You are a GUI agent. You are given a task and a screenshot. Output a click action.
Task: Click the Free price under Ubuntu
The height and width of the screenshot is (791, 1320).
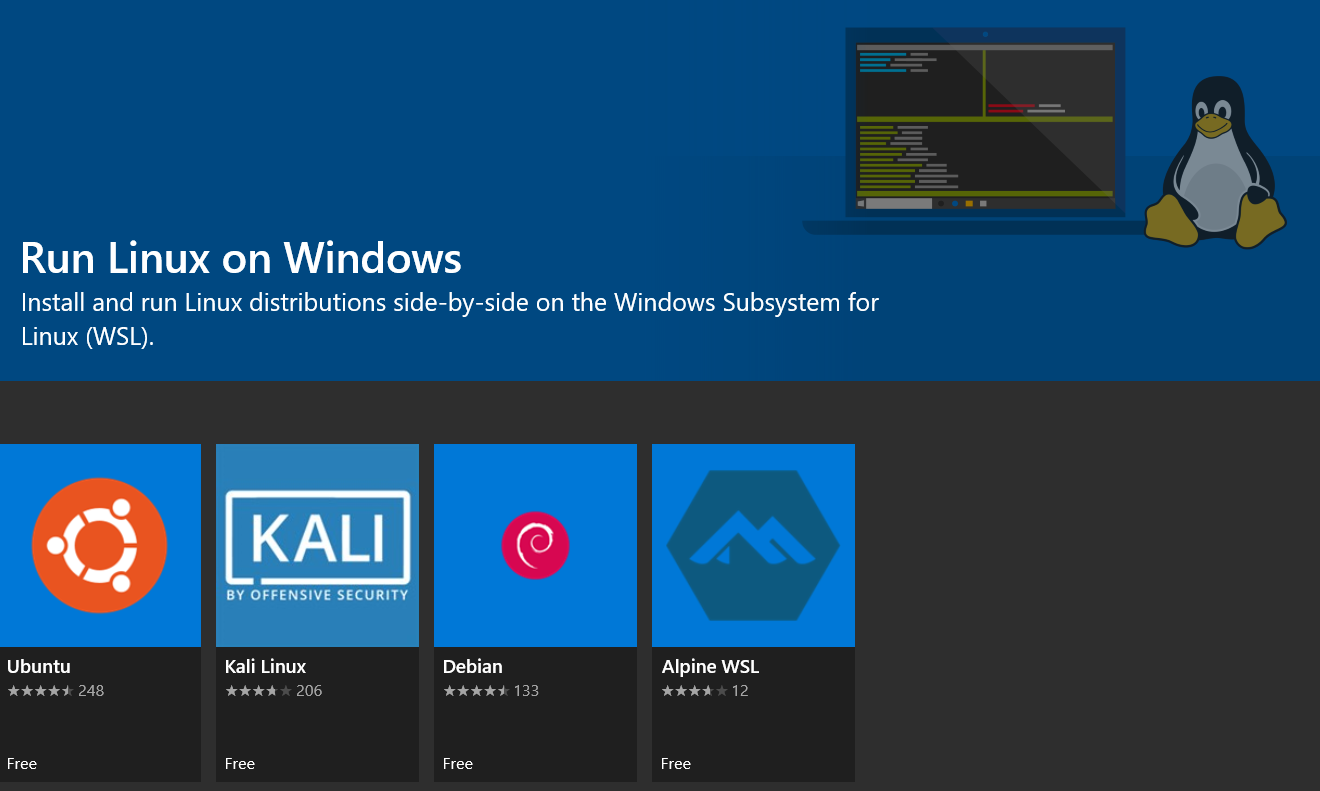point(22,764)
